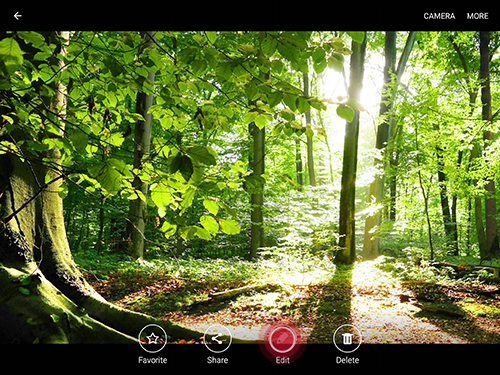The image size is (500, 375).
Task: Tap the Delete trash icon
Action: click(x=347, y=338)
